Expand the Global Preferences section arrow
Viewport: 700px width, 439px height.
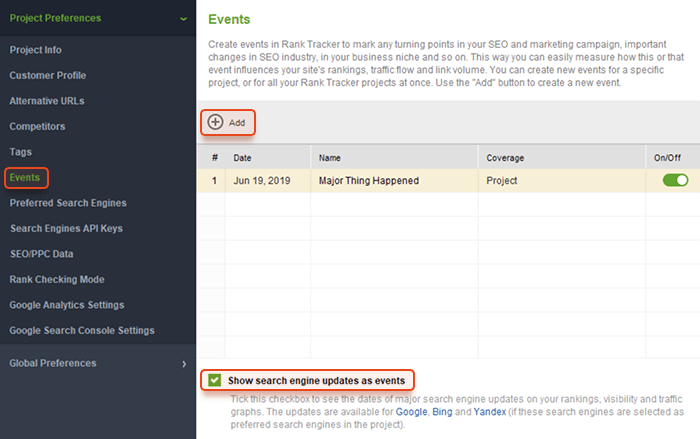(184, 364)
